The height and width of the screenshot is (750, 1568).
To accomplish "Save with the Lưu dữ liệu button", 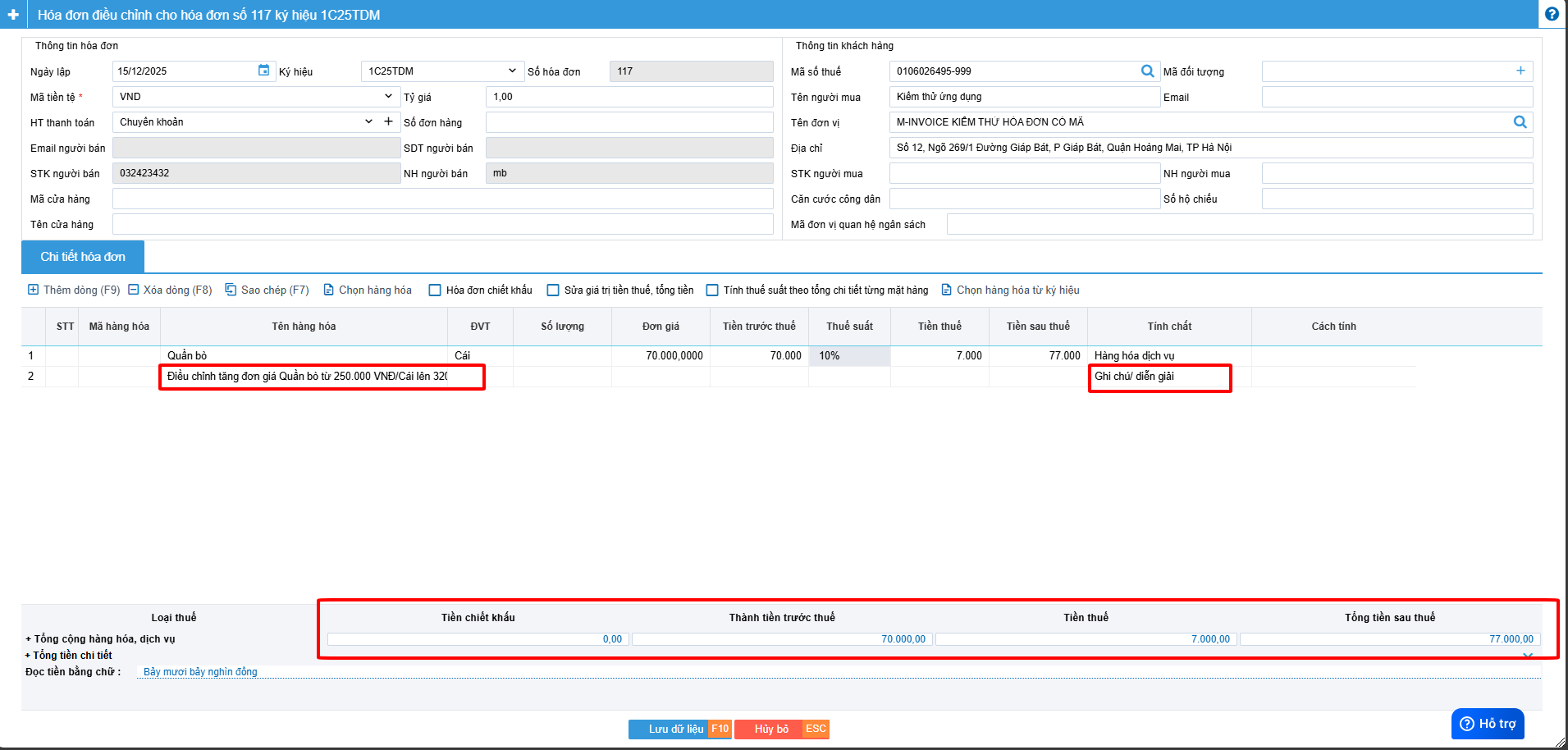I will point(676,729).
